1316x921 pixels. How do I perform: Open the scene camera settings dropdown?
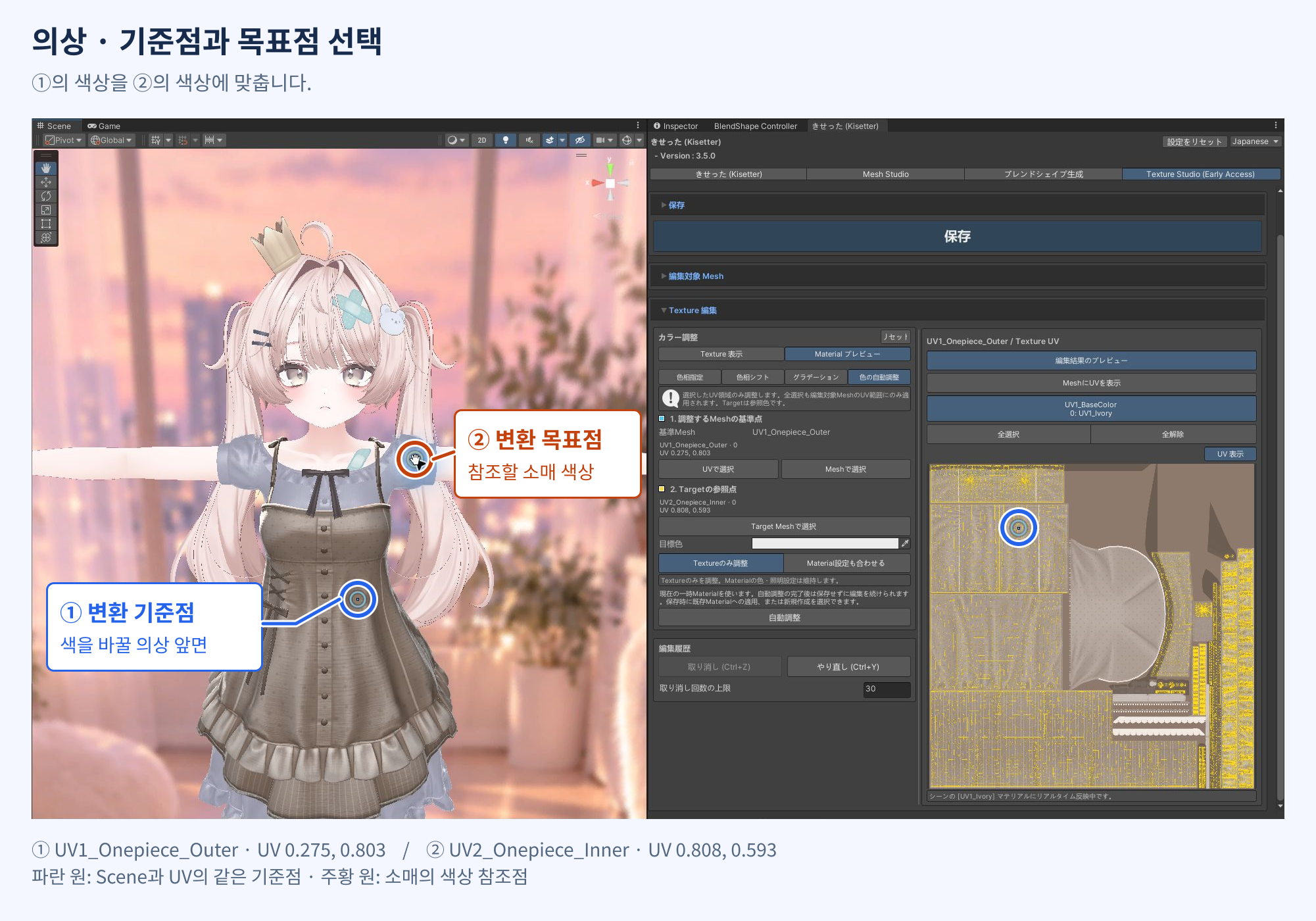604,140
